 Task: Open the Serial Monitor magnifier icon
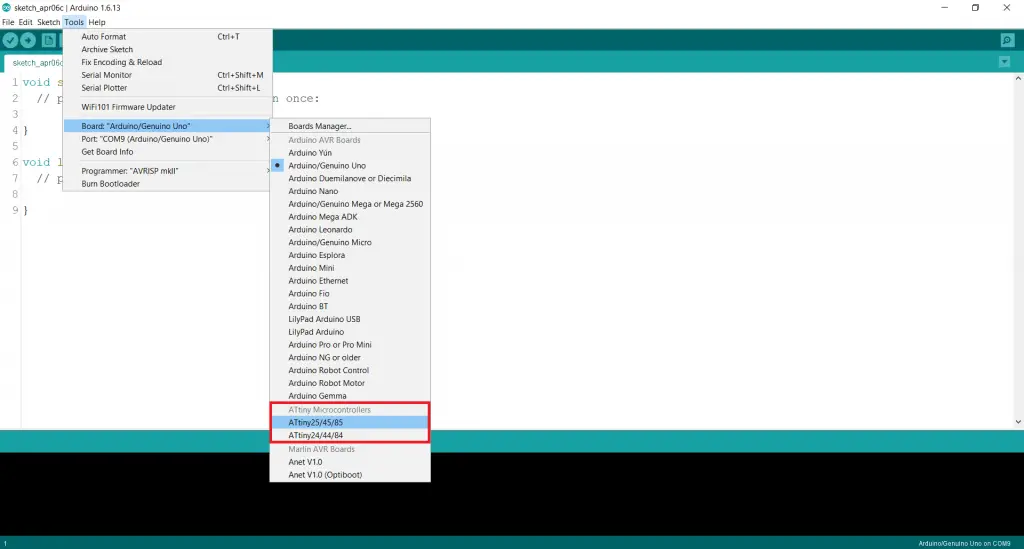tap(1007, 40)
